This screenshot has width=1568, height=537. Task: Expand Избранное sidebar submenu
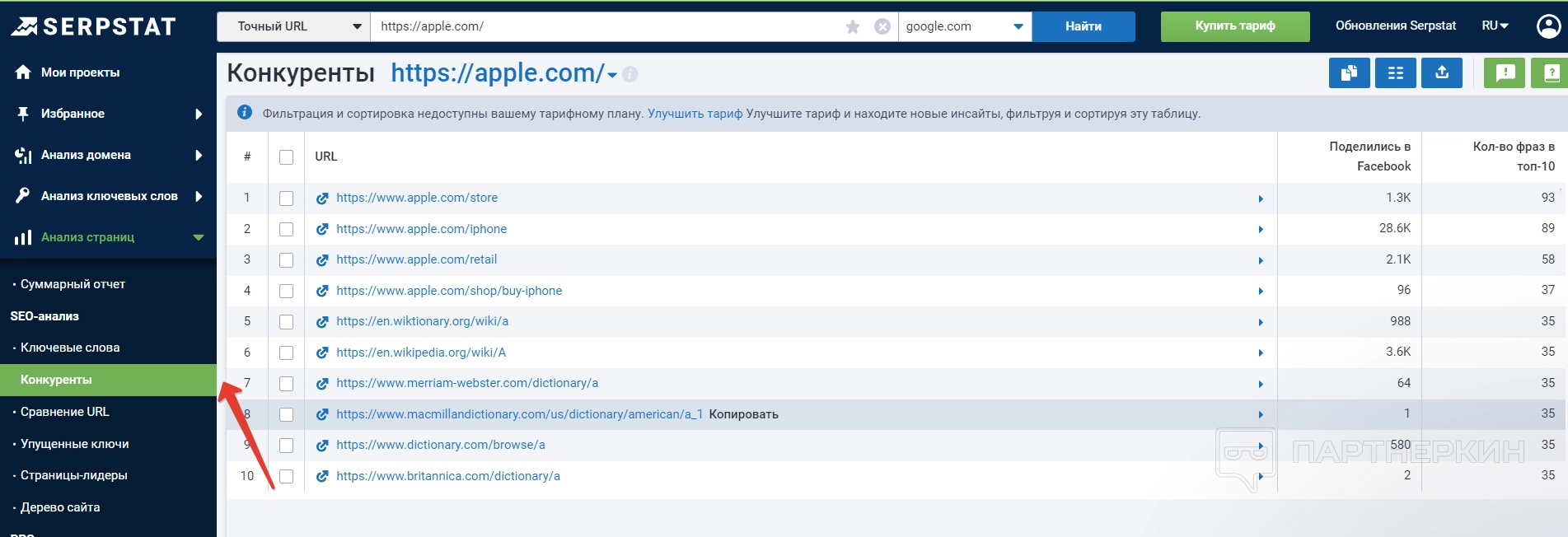click(x=199, y=114)
